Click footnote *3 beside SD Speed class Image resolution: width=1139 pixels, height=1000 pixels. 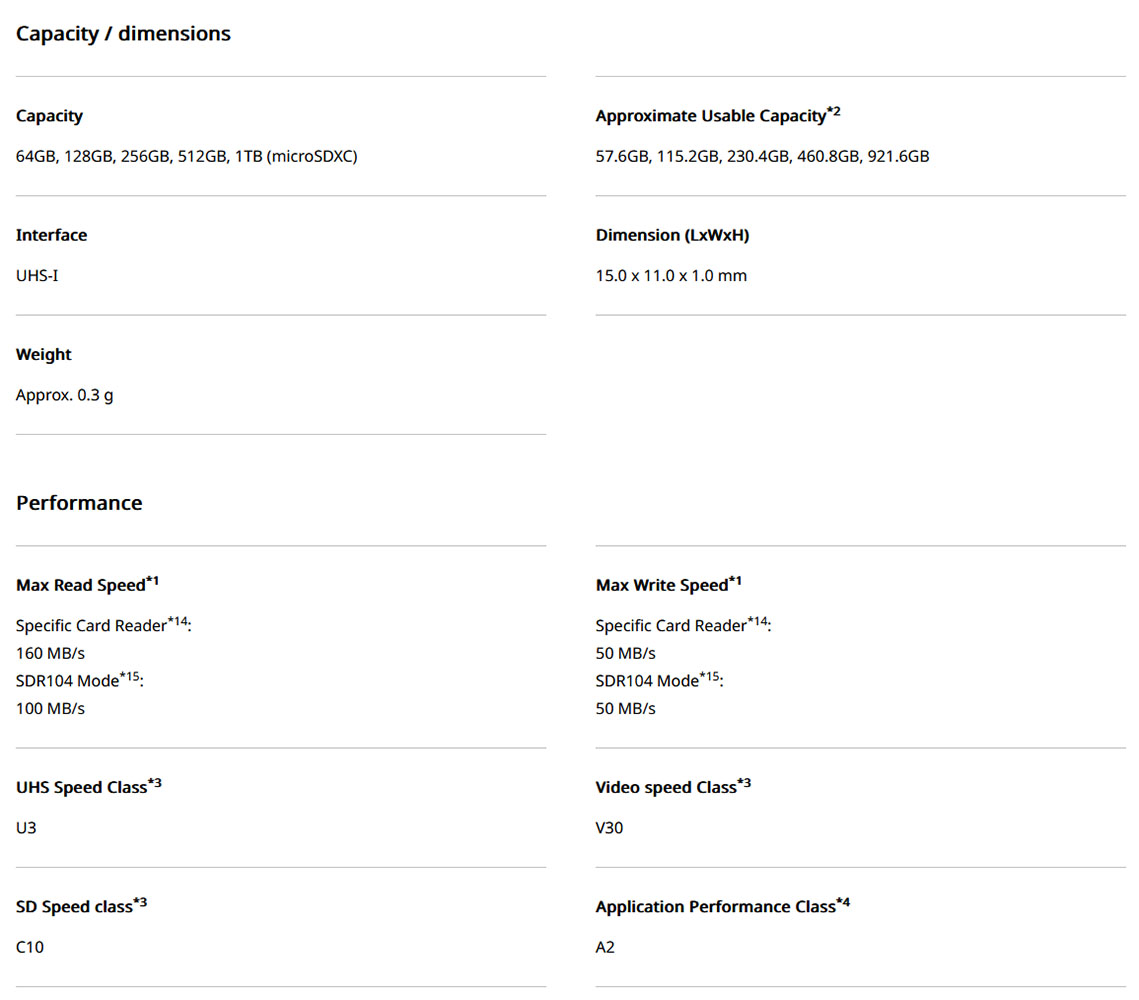click(140, 902)
